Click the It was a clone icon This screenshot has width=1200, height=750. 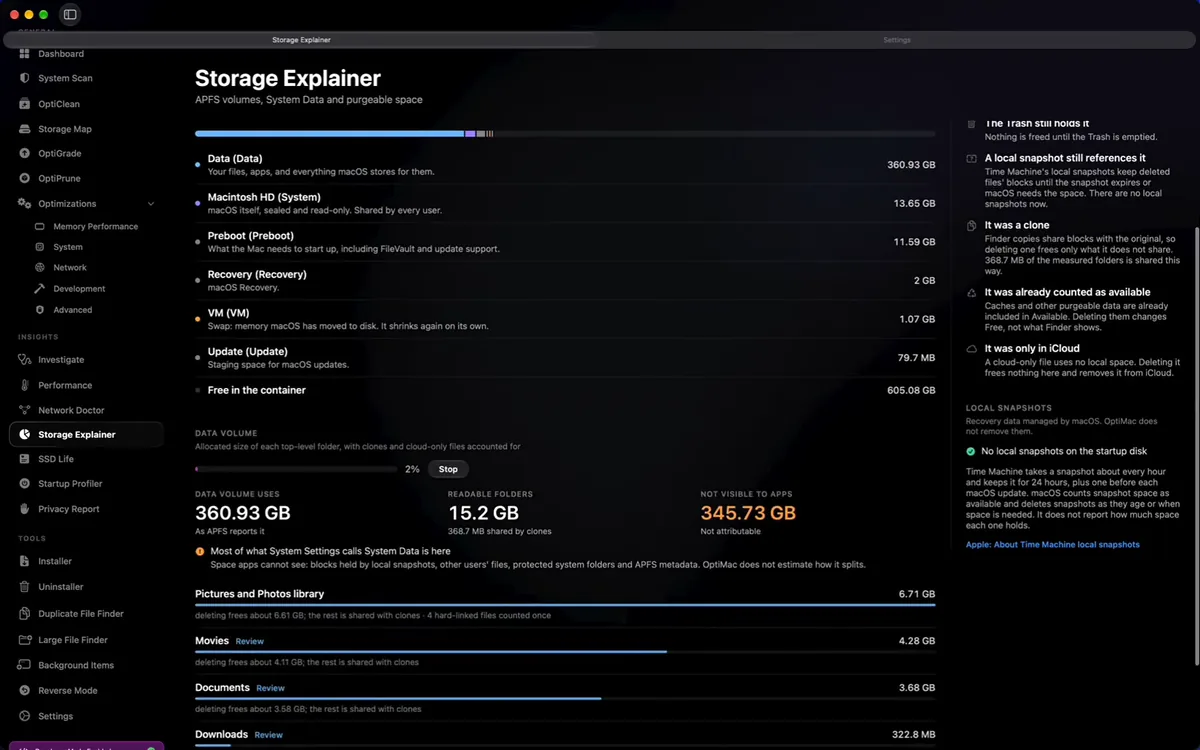click(972, 226)
